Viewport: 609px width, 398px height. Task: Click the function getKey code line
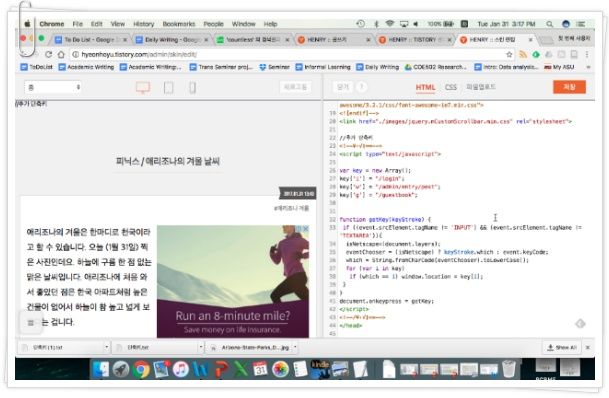click(x=385, y=219)
